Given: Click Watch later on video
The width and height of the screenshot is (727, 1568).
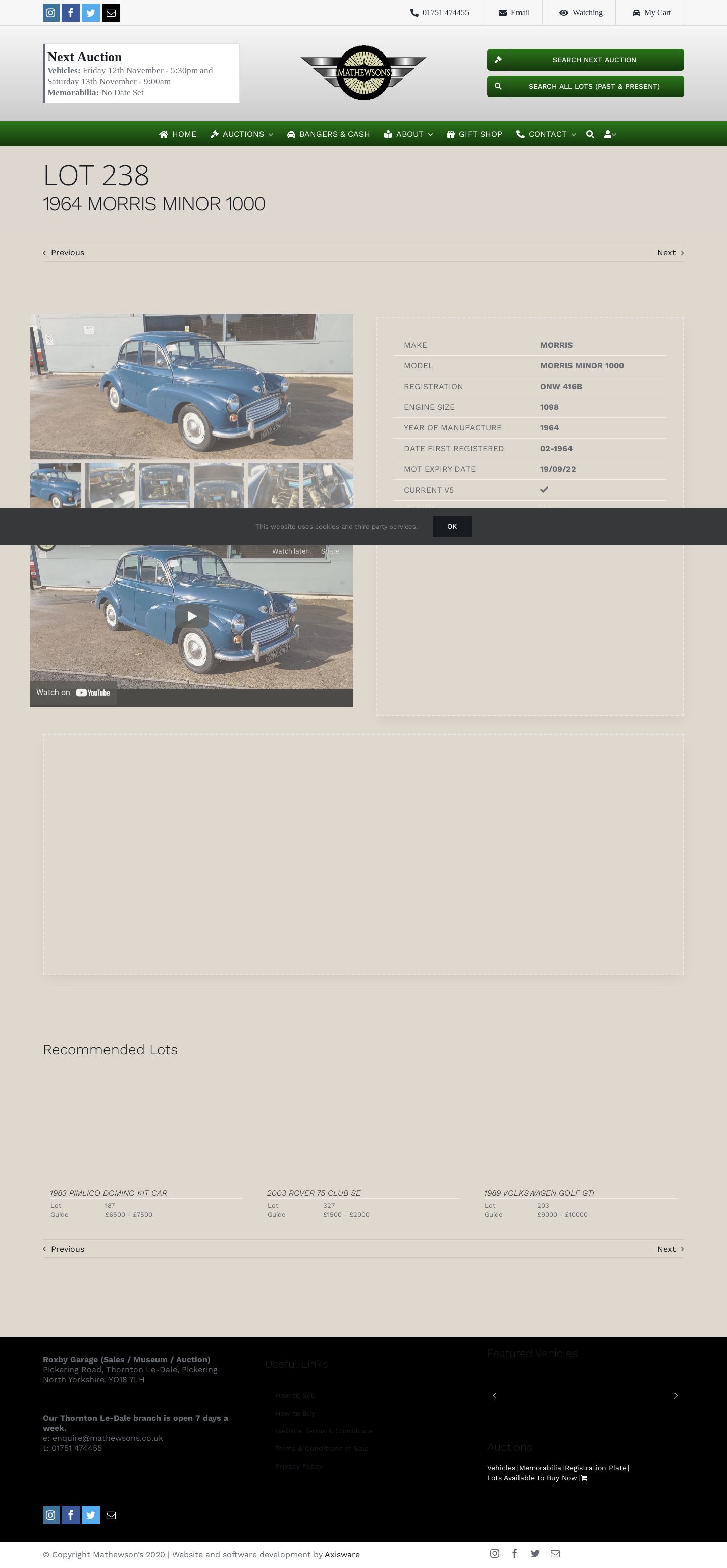Looking at the screenshot, I should 290,551.
